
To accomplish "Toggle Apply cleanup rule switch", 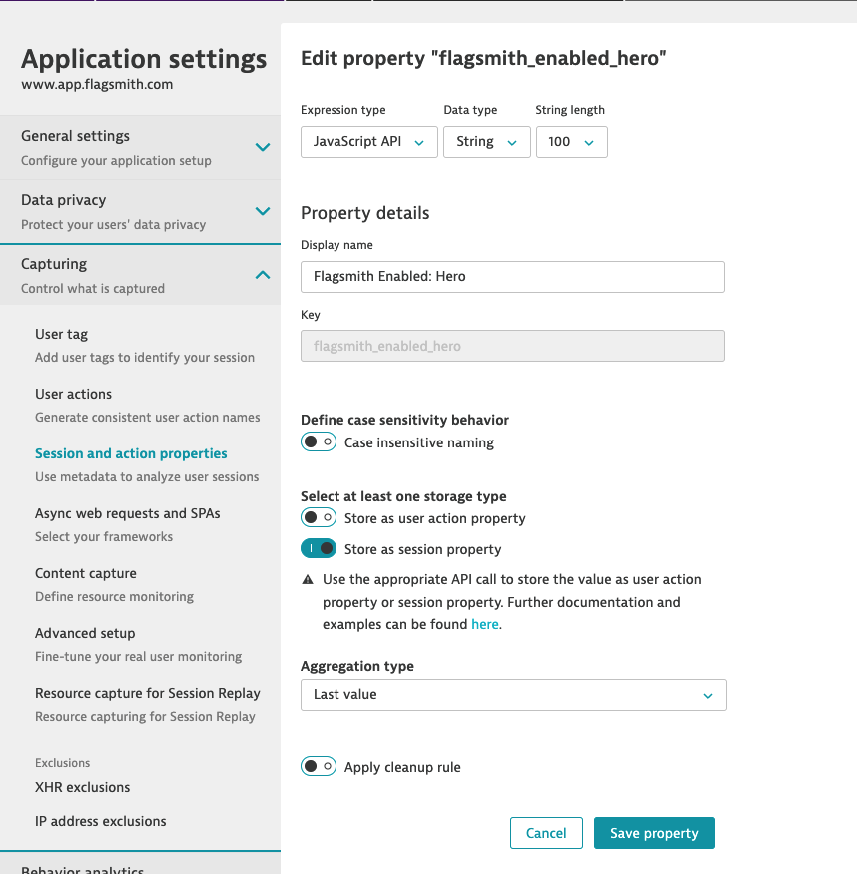I will click(x=319, y=767).
